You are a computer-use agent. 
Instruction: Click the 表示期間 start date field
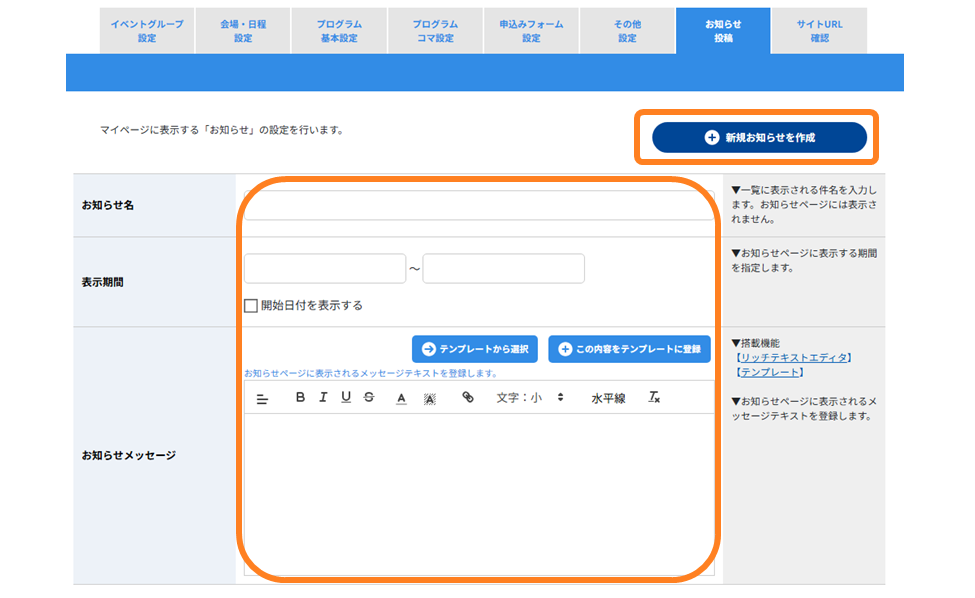(325, 269)
